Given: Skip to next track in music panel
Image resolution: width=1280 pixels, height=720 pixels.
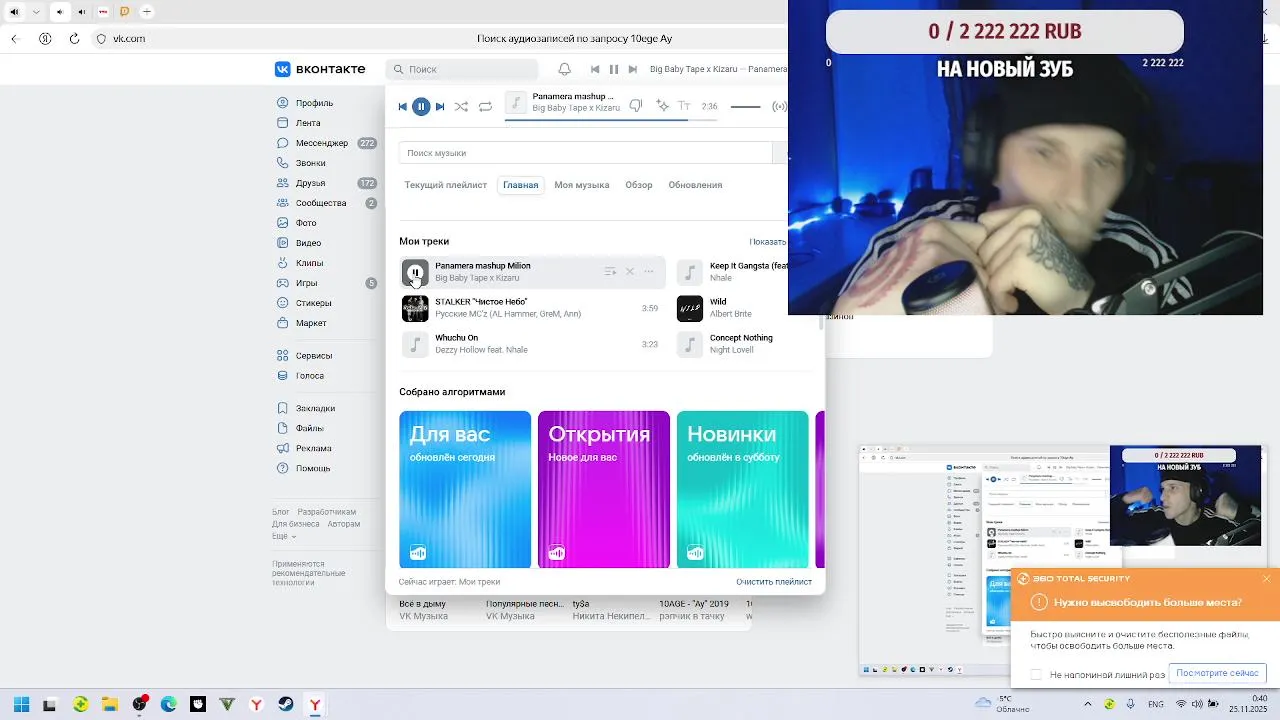Looking at the screenshot, I should [440, 106].
